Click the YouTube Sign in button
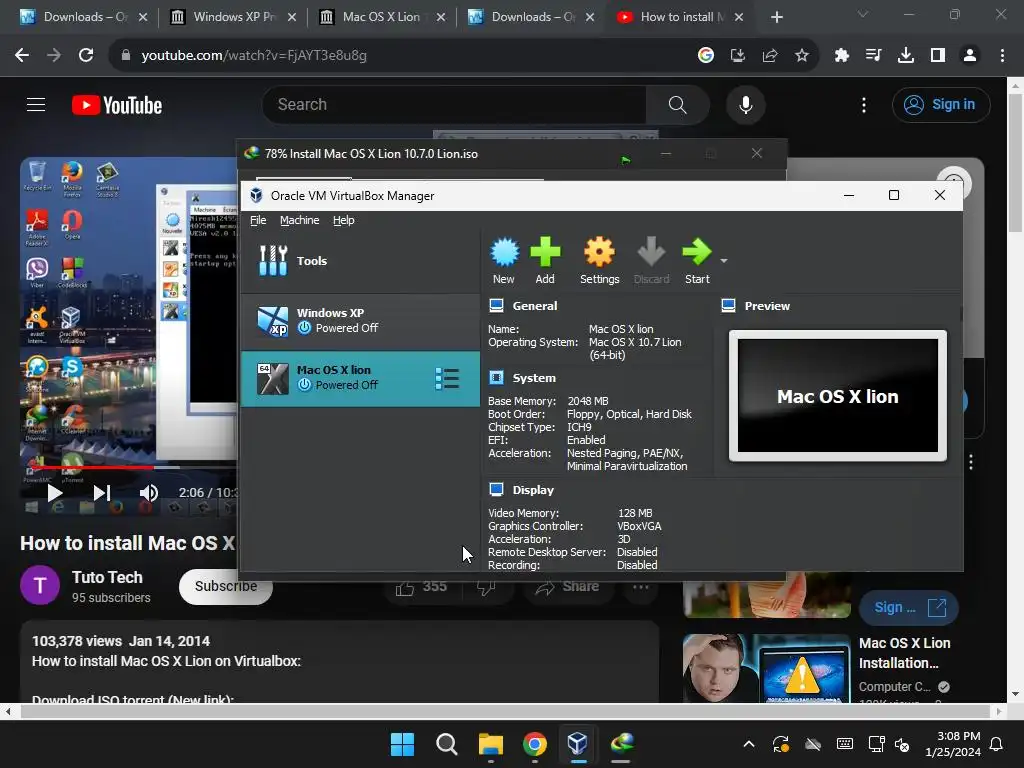The height and width of the screenshot is (768, 1024). (x=941, y=104)
